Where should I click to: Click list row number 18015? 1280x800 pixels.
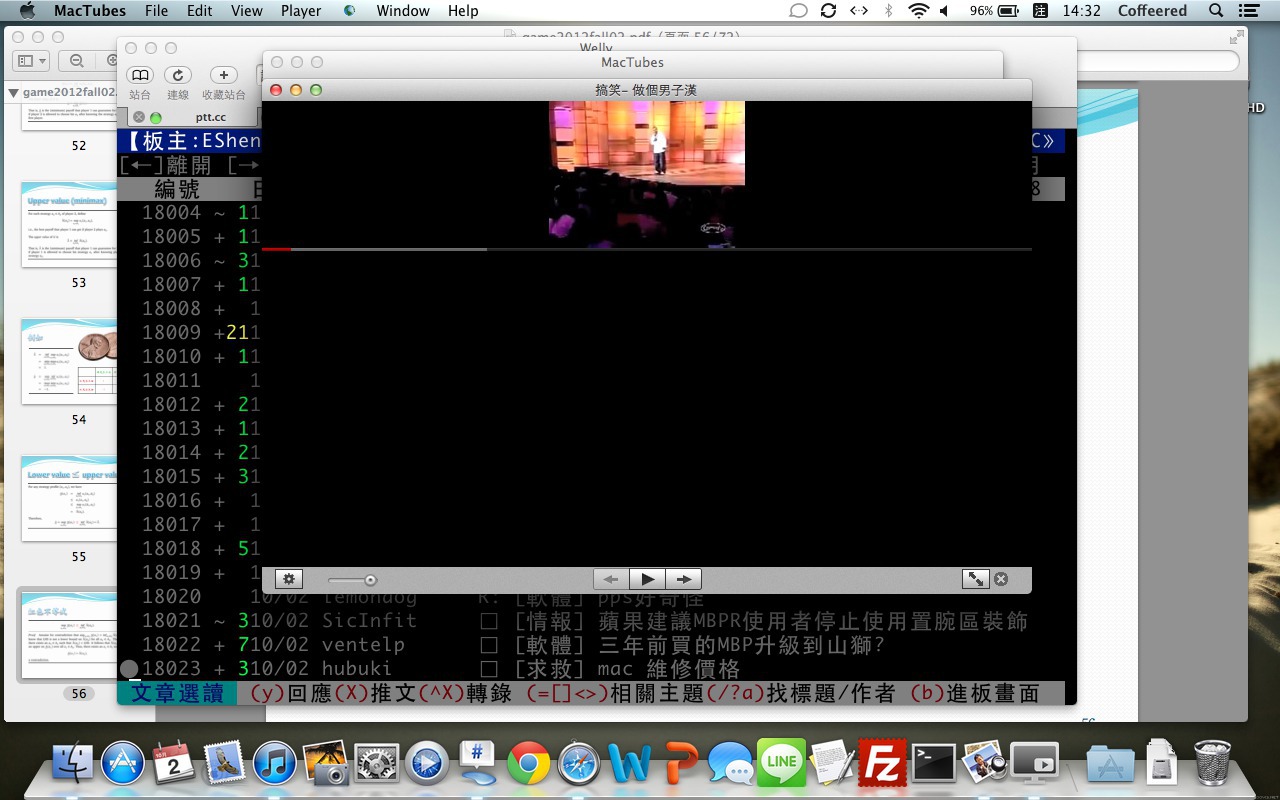point(171,476)
